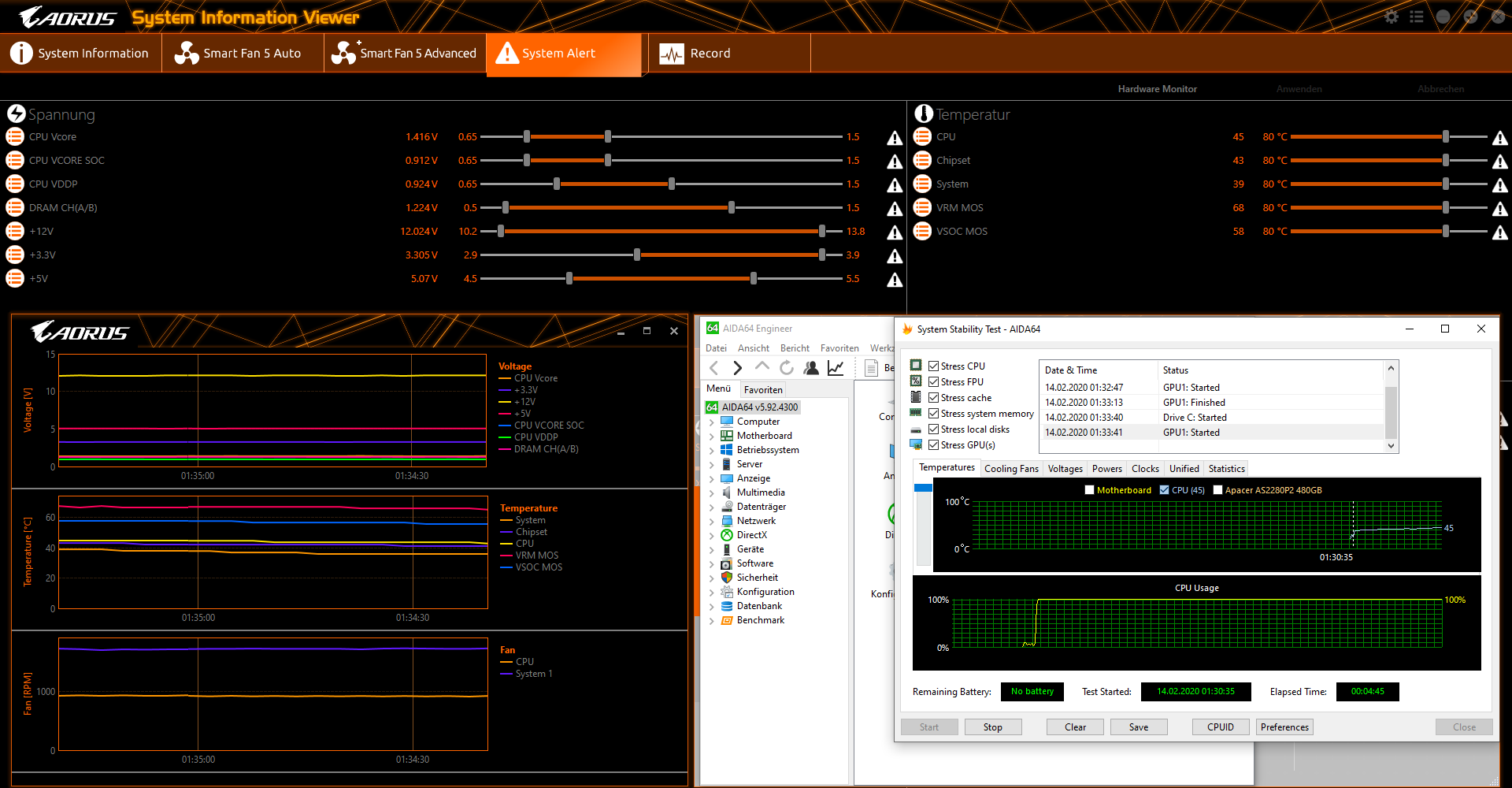Enable Apacer AS2280P2 480GB graph checkbox
This screenshot has width=1512, height=788.
click(1218, 490)
